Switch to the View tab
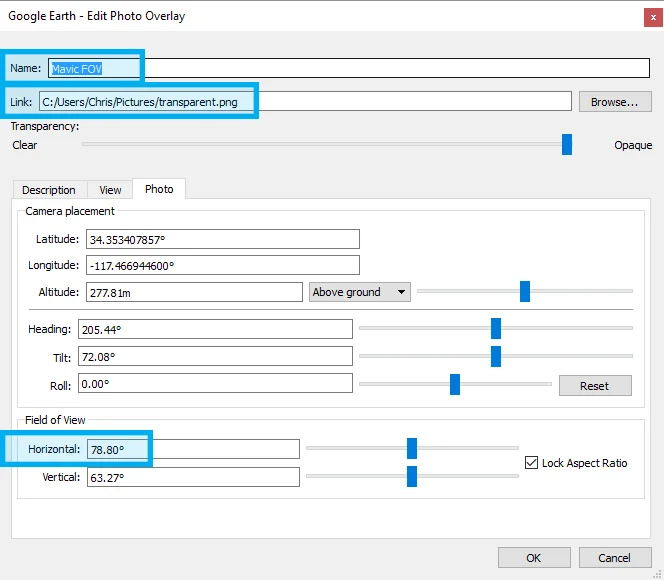The height and width of the screenshot is (580, 664). click(x=110, y=190)
